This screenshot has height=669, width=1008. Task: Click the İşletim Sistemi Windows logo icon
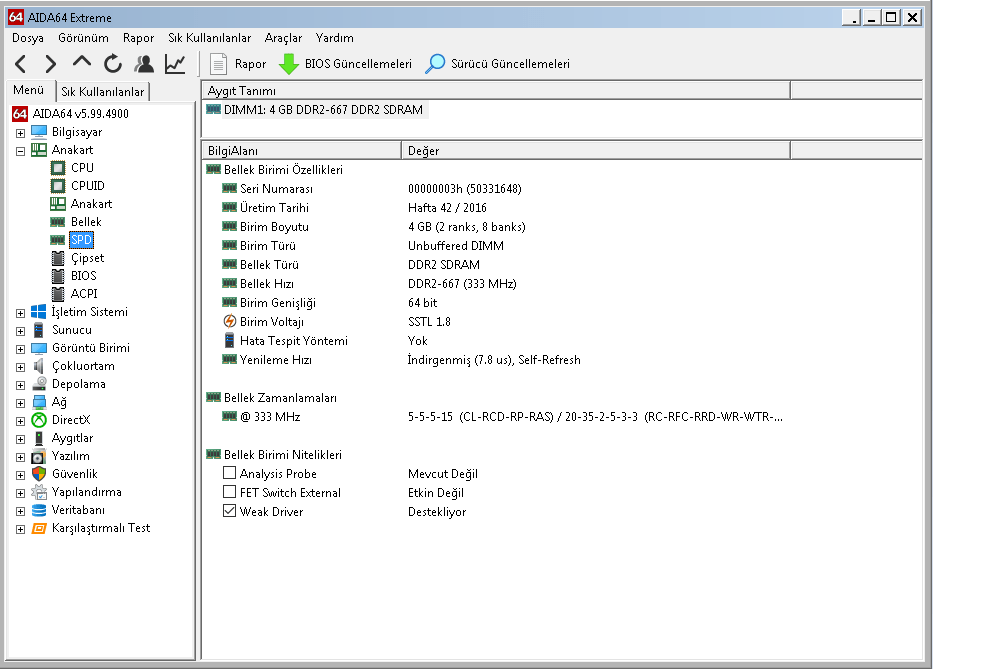(39, 312)
